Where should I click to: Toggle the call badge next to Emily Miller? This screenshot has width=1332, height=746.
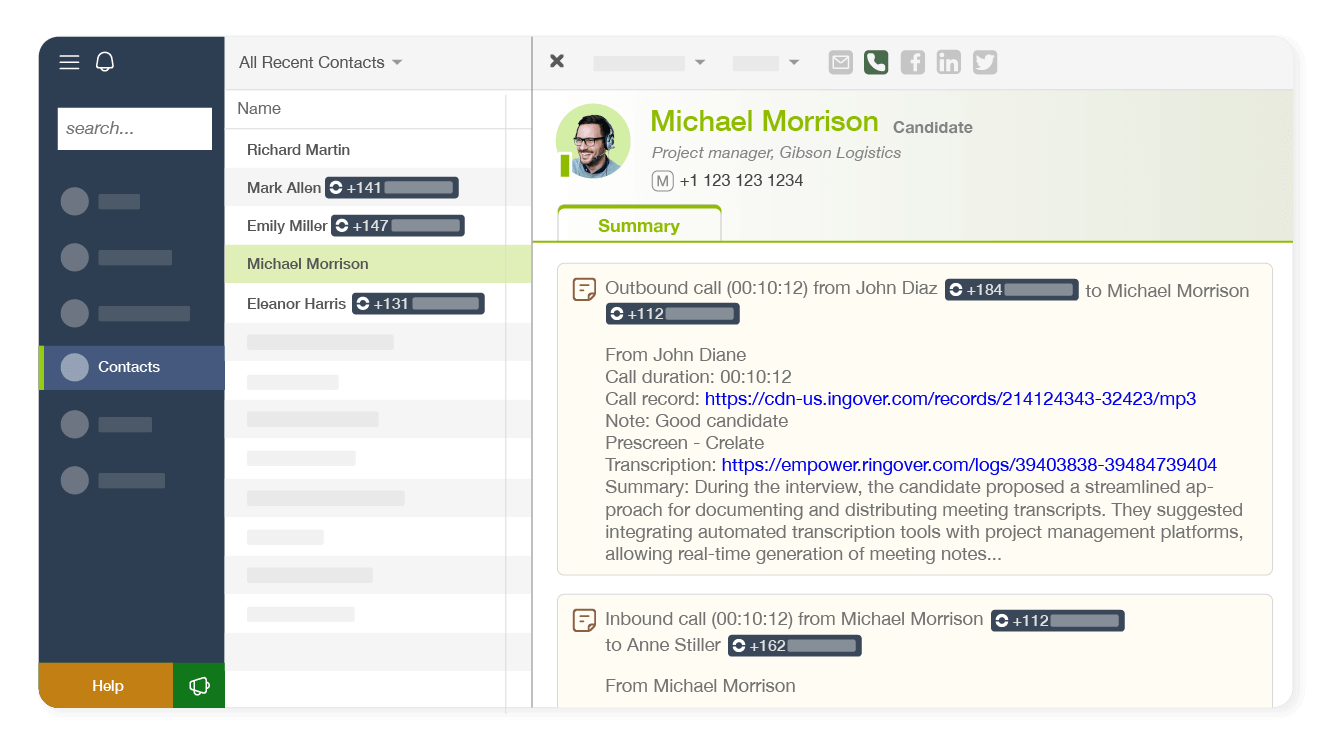(397, 225)
